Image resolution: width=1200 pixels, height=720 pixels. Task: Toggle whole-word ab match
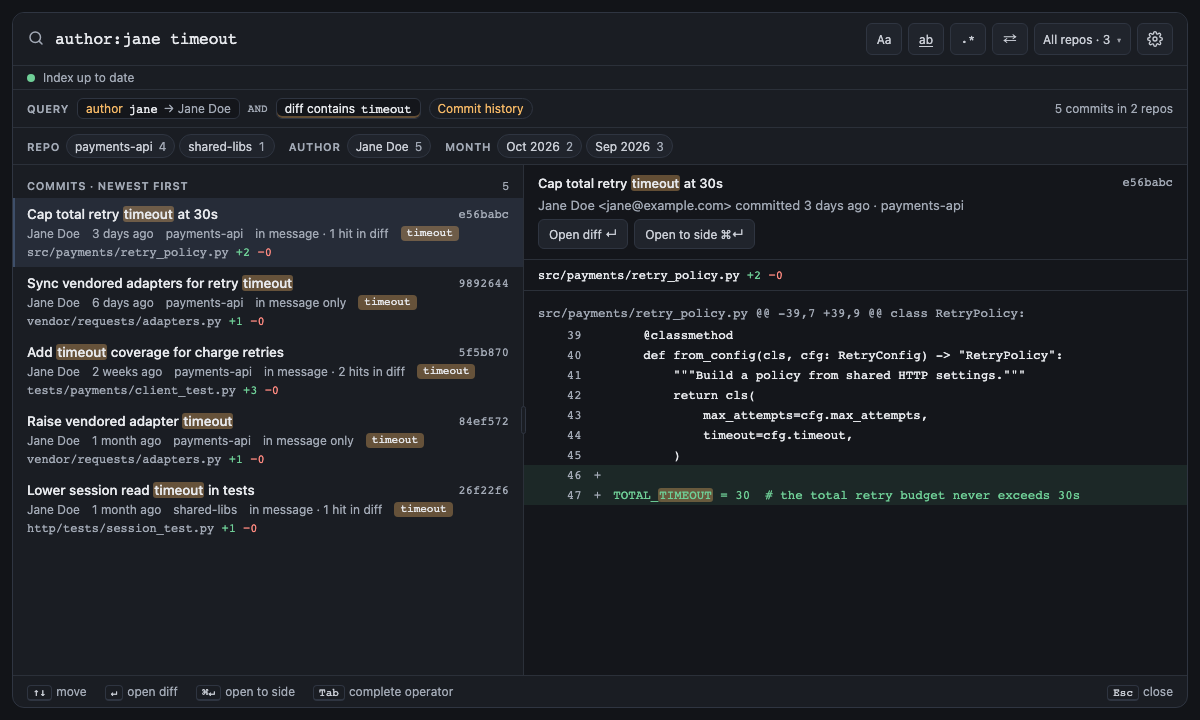click(x=926, y=39)
